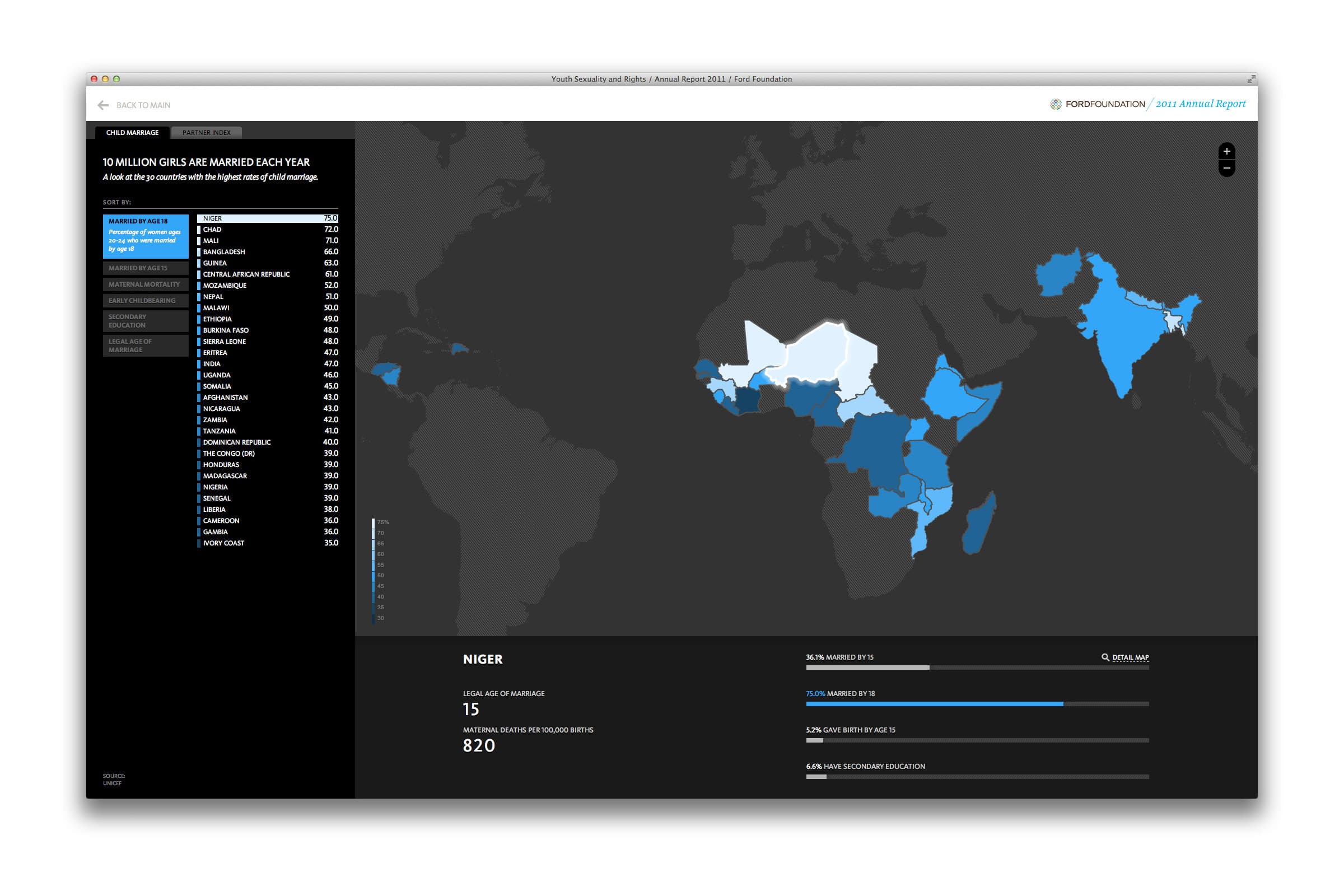
Task: Click the 75% mark on the map legend
Action: pos(379,522)
